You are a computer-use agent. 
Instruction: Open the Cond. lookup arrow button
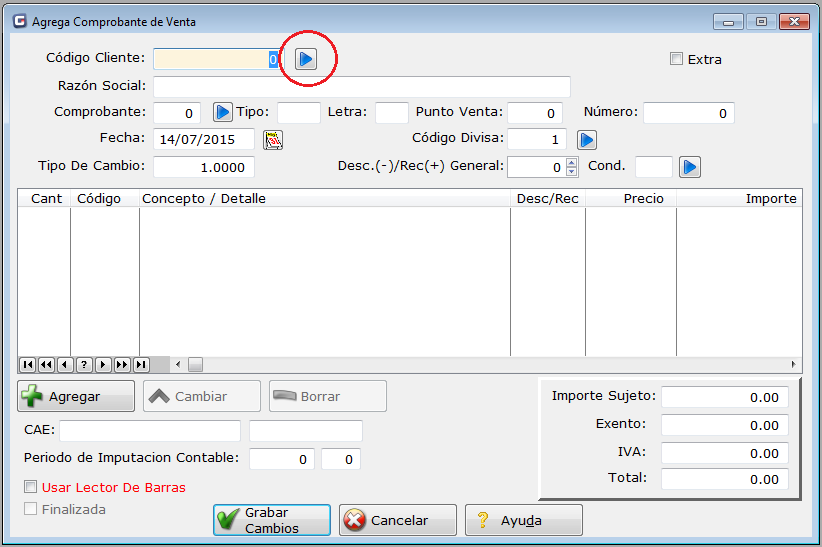point(689,167)
